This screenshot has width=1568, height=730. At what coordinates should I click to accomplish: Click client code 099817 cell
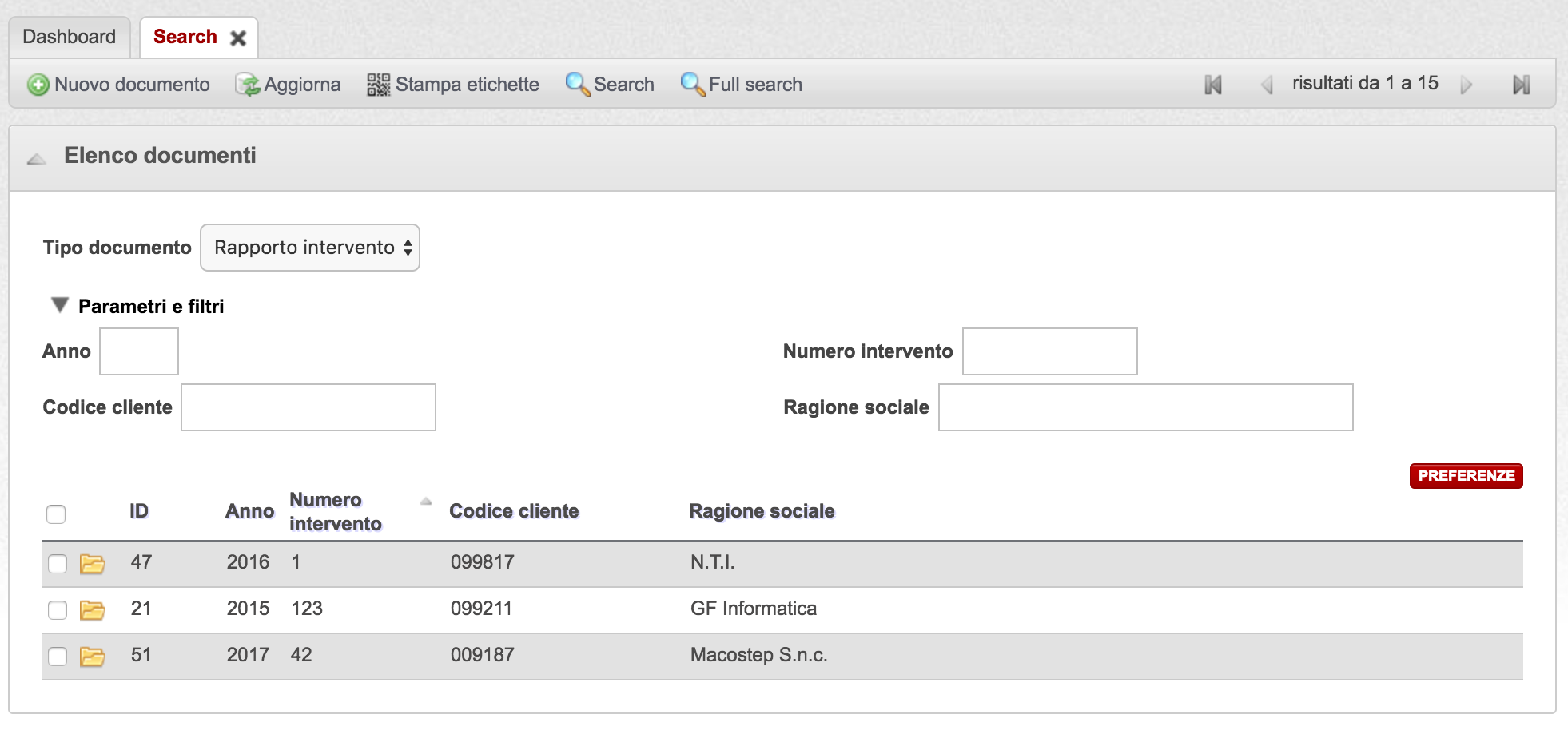coord(482,562)
